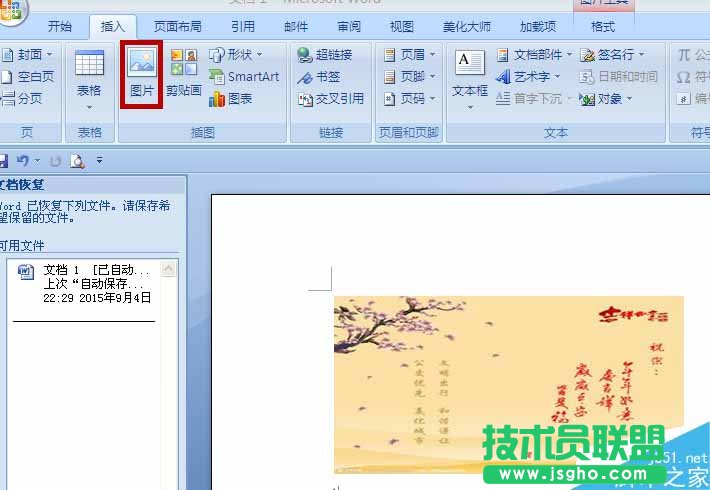
Task: Select the greeting card image in document
Action: tap(509, 385)
